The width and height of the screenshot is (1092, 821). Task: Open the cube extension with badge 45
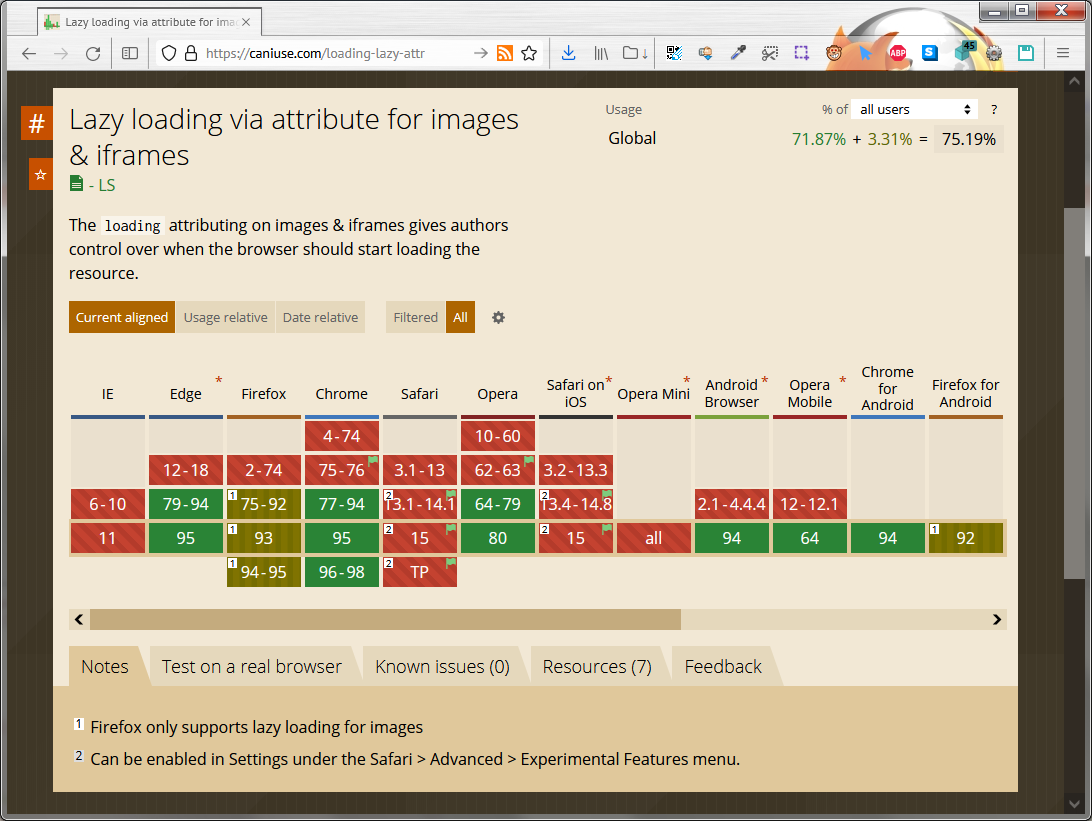pyautogui.click(x=965, y=52)
